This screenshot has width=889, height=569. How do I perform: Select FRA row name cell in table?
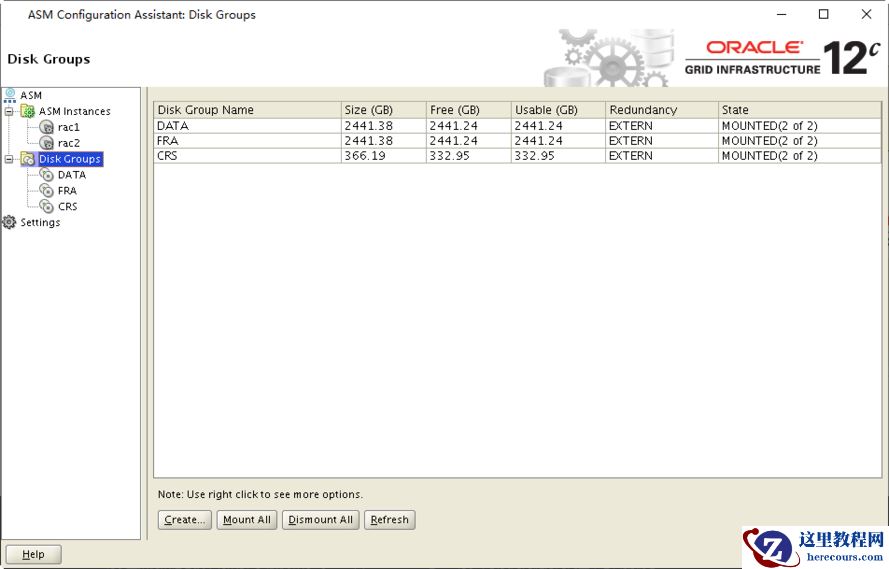point(247,141)
